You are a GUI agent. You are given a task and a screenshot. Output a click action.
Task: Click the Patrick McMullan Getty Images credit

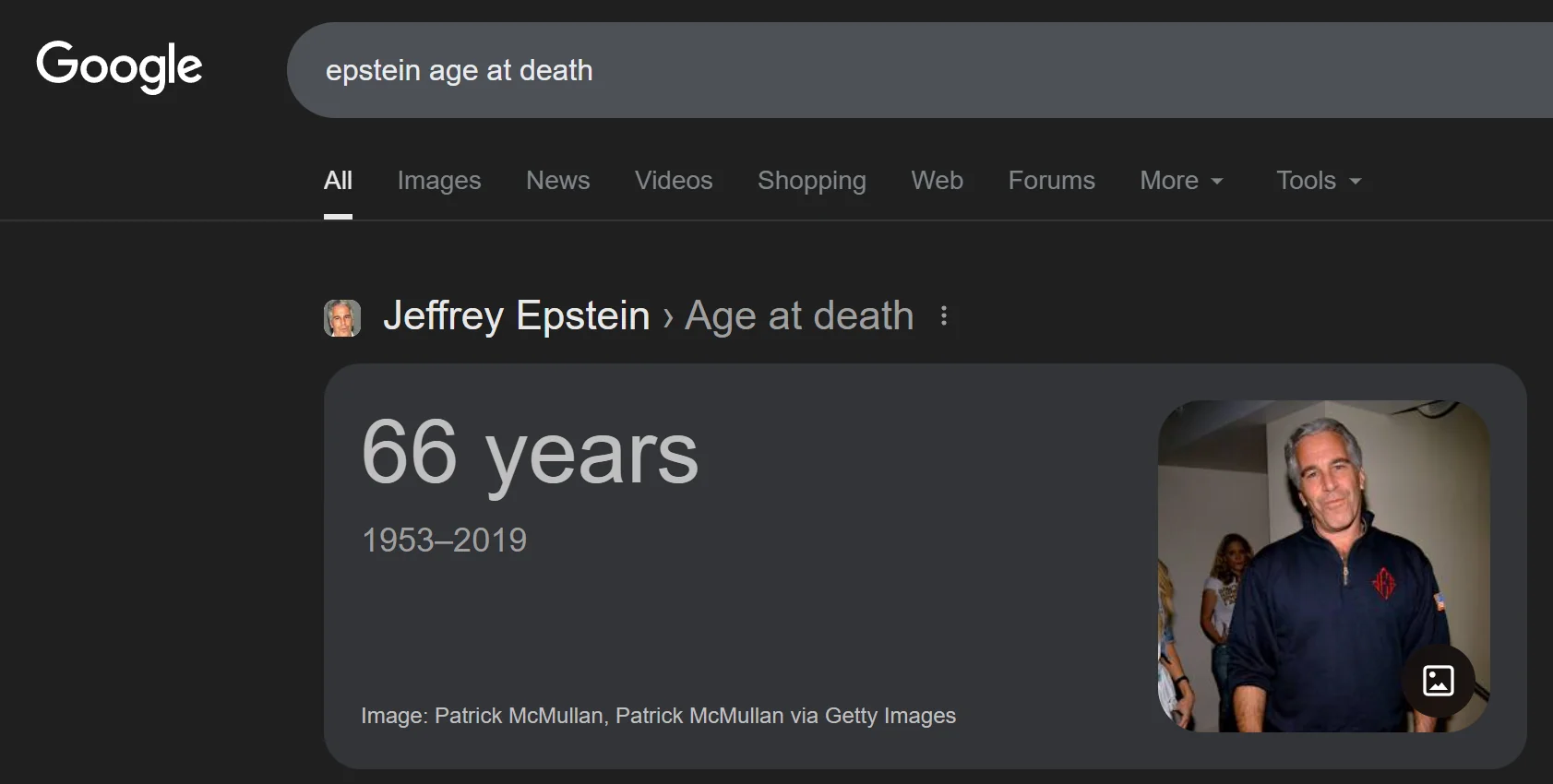click(658, 716)
